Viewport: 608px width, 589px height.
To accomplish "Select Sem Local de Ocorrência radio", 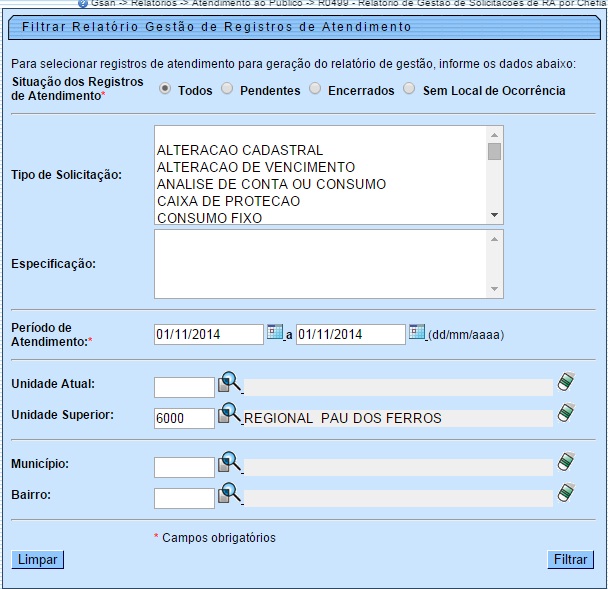I will click(x=409, y=89).
